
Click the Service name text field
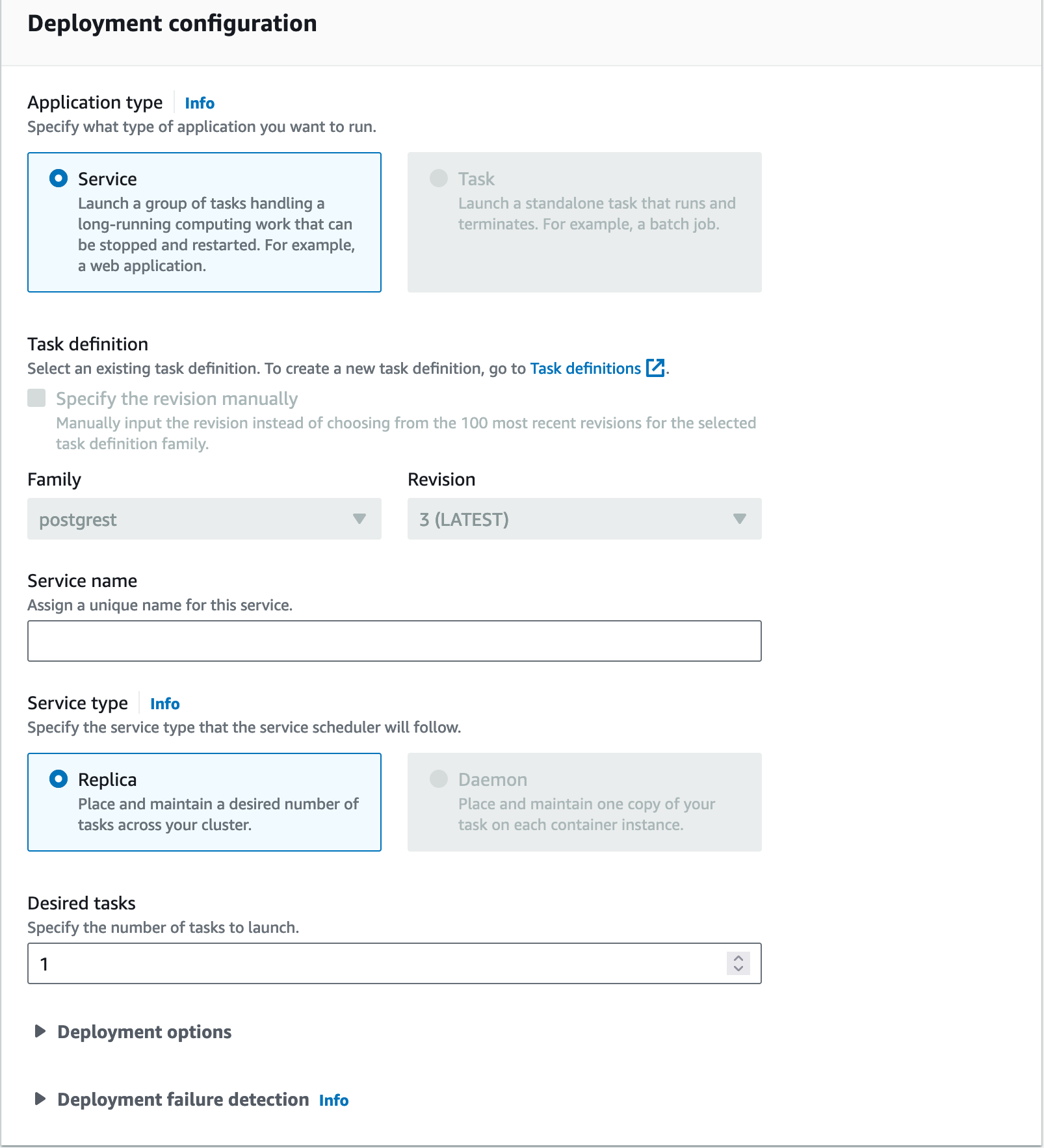pos(394,641)
